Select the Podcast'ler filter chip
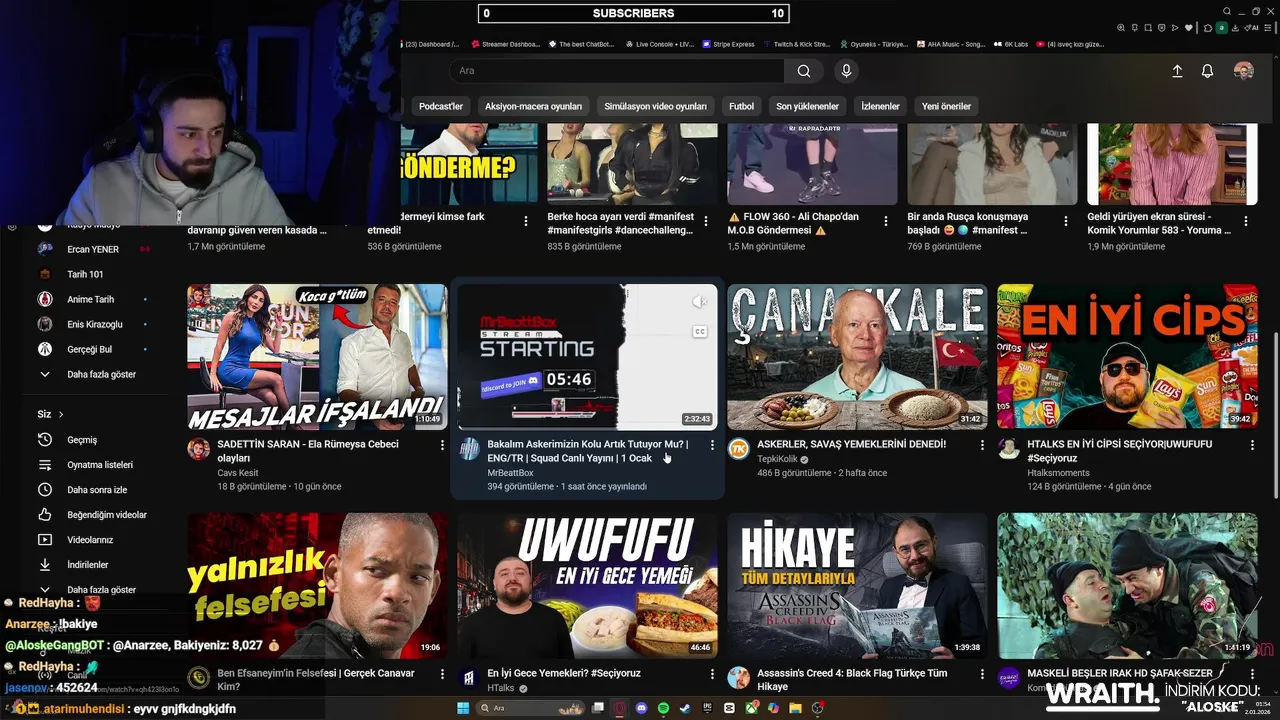The height and width of the screenshot is (720, 1280). point(441,106)
